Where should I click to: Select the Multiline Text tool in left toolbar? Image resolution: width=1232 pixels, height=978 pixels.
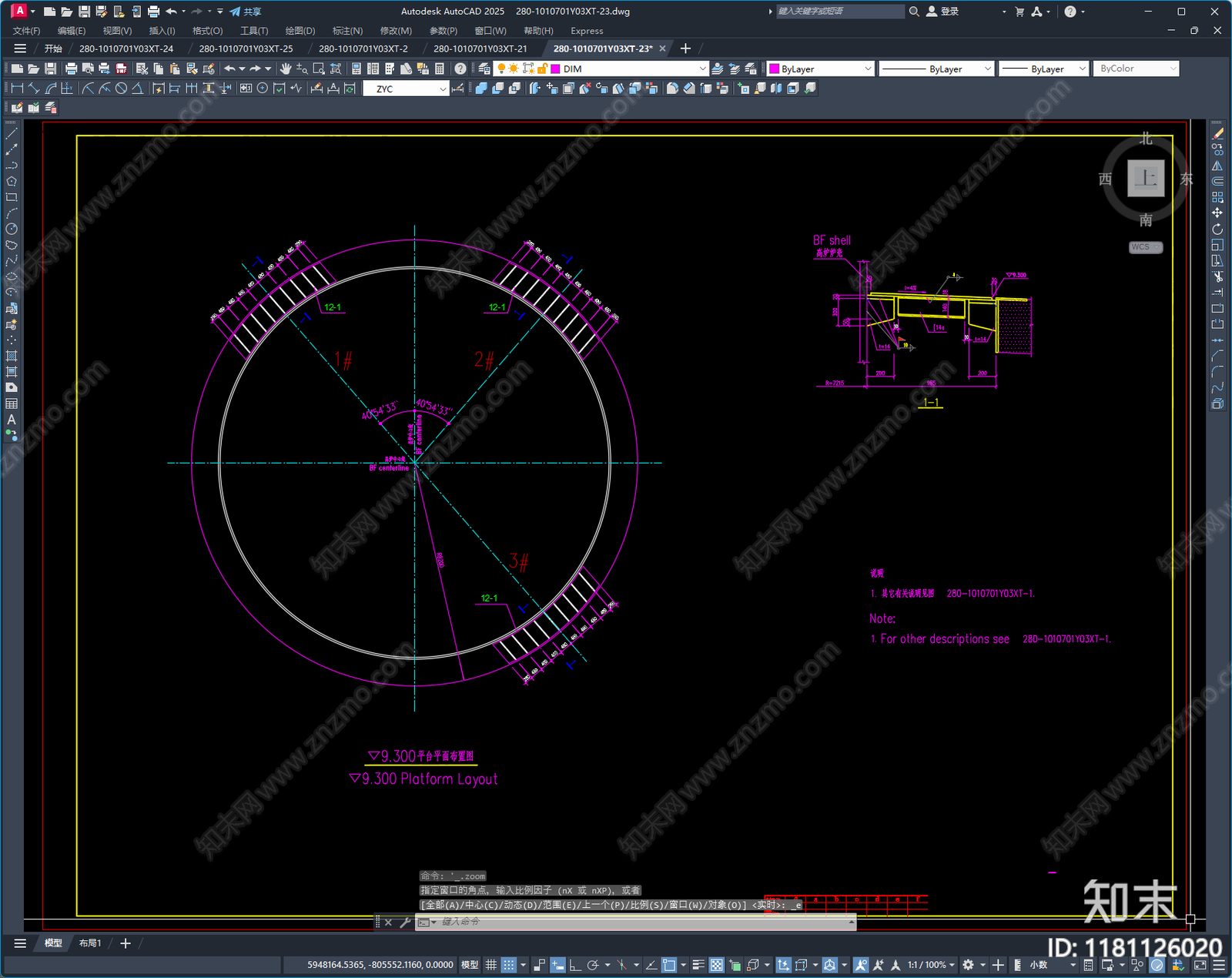[12, 420]
